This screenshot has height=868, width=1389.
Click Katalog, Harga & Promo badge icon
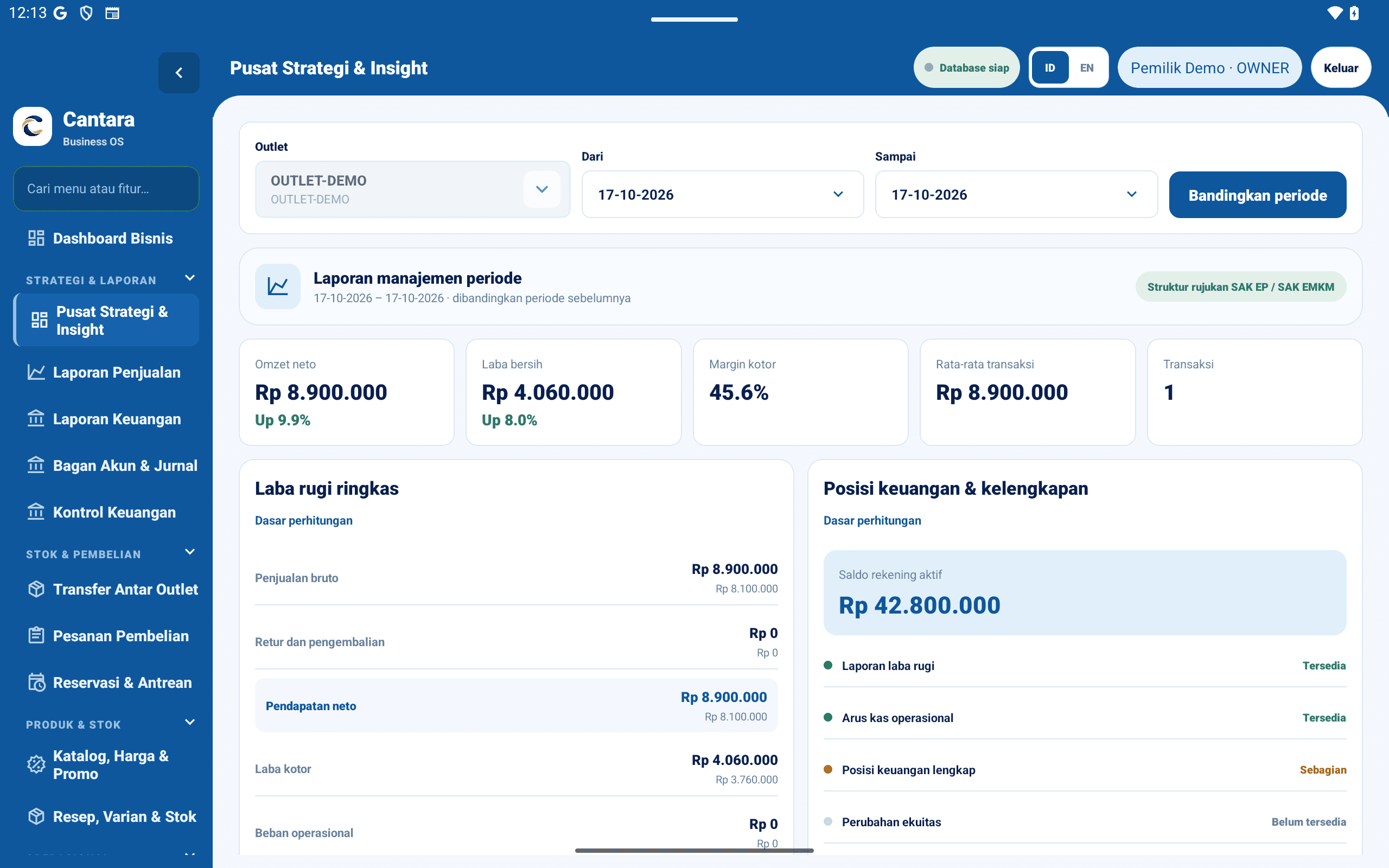pos(36,765)
